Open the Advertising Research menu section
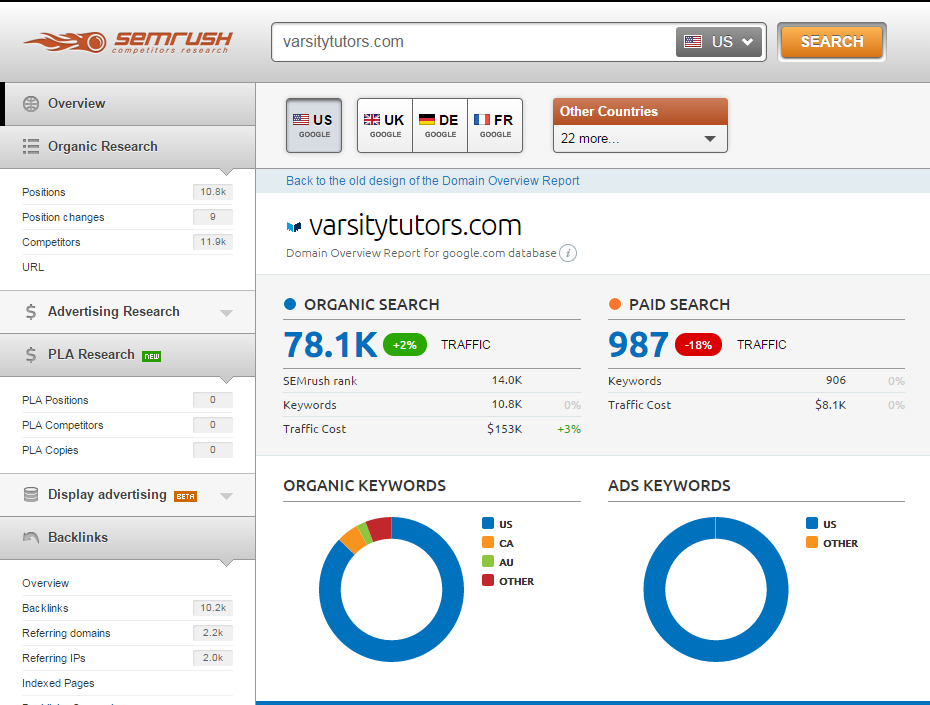930x705 pixels. pos(128,312)
